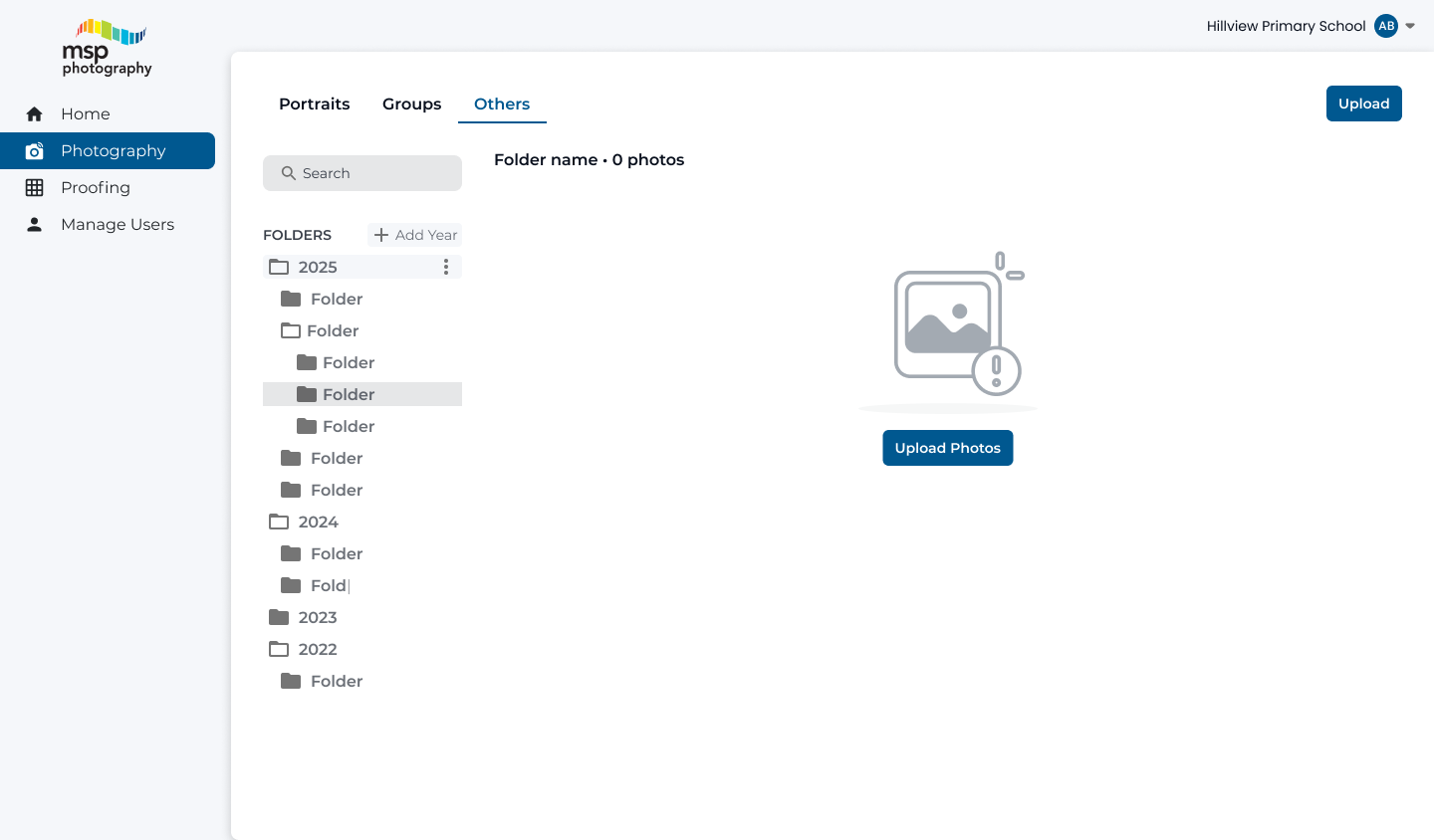Click Add Year button
The width and height of the screenshot is (1434, 840).
point(415,235)
